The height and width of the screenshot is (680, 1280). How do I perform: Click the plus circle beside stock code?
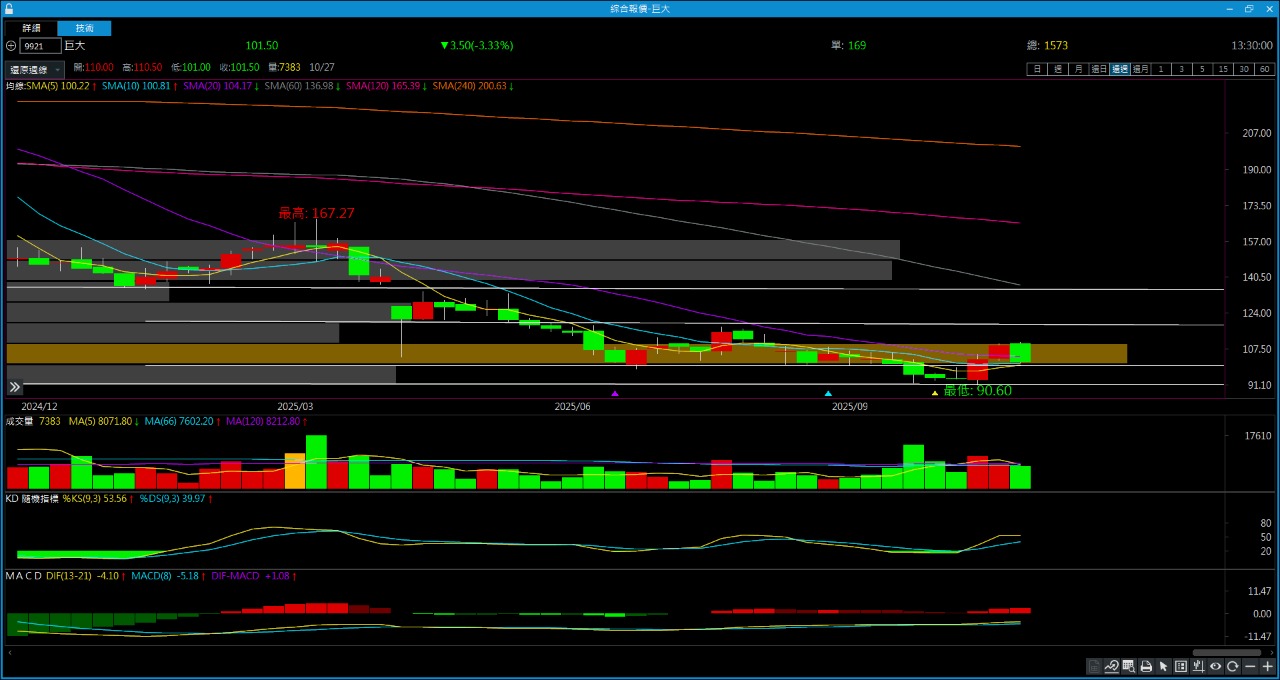pyautogui.click(x=11, y=46)
